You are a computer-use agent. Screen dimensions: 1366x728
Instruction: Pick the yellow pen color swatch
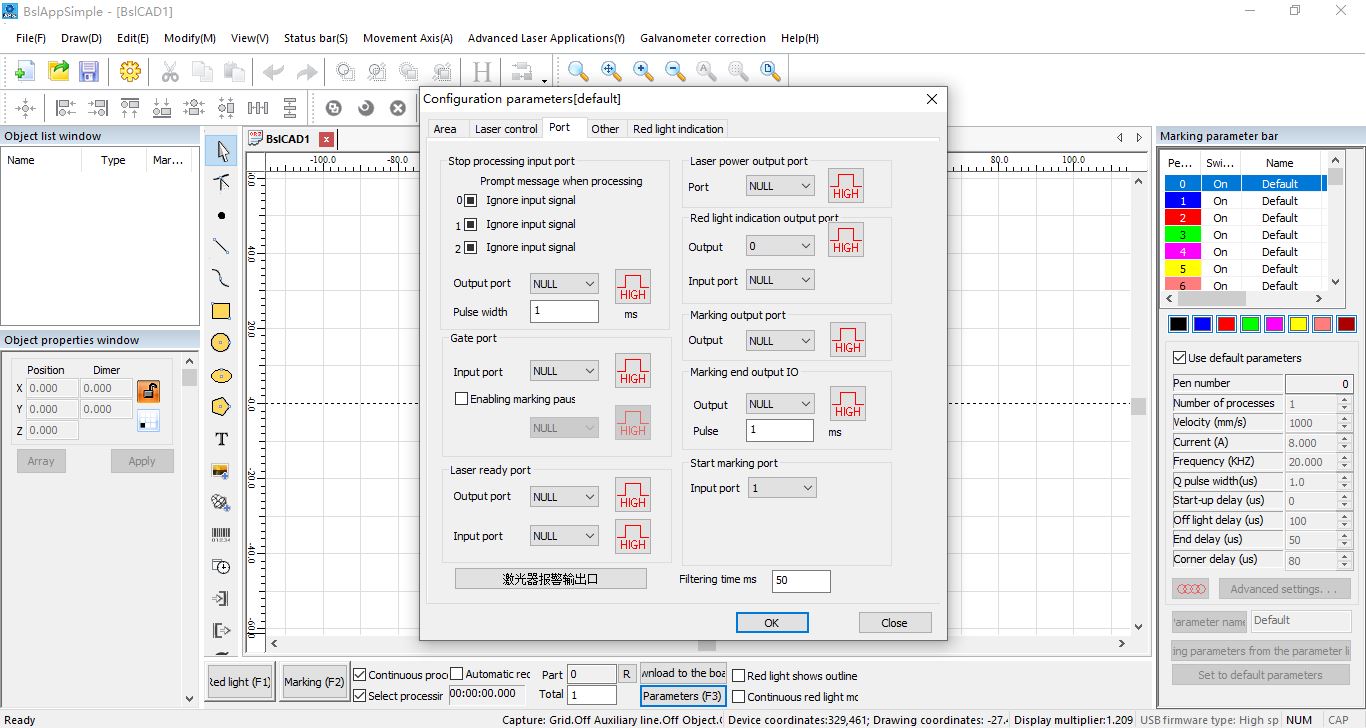click(1298, 324)
